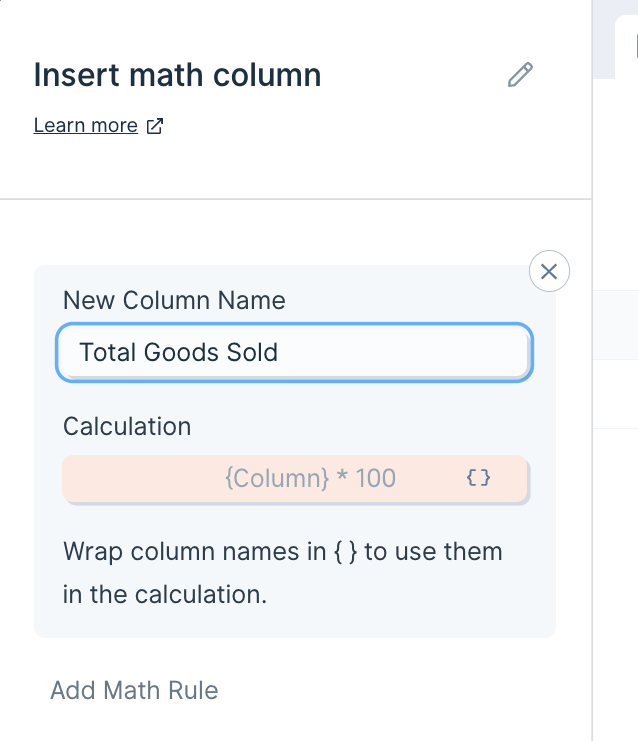Click Add Math Rule
Image resolution: width=638 pixels, height=741 pixels.
point(134,690)
